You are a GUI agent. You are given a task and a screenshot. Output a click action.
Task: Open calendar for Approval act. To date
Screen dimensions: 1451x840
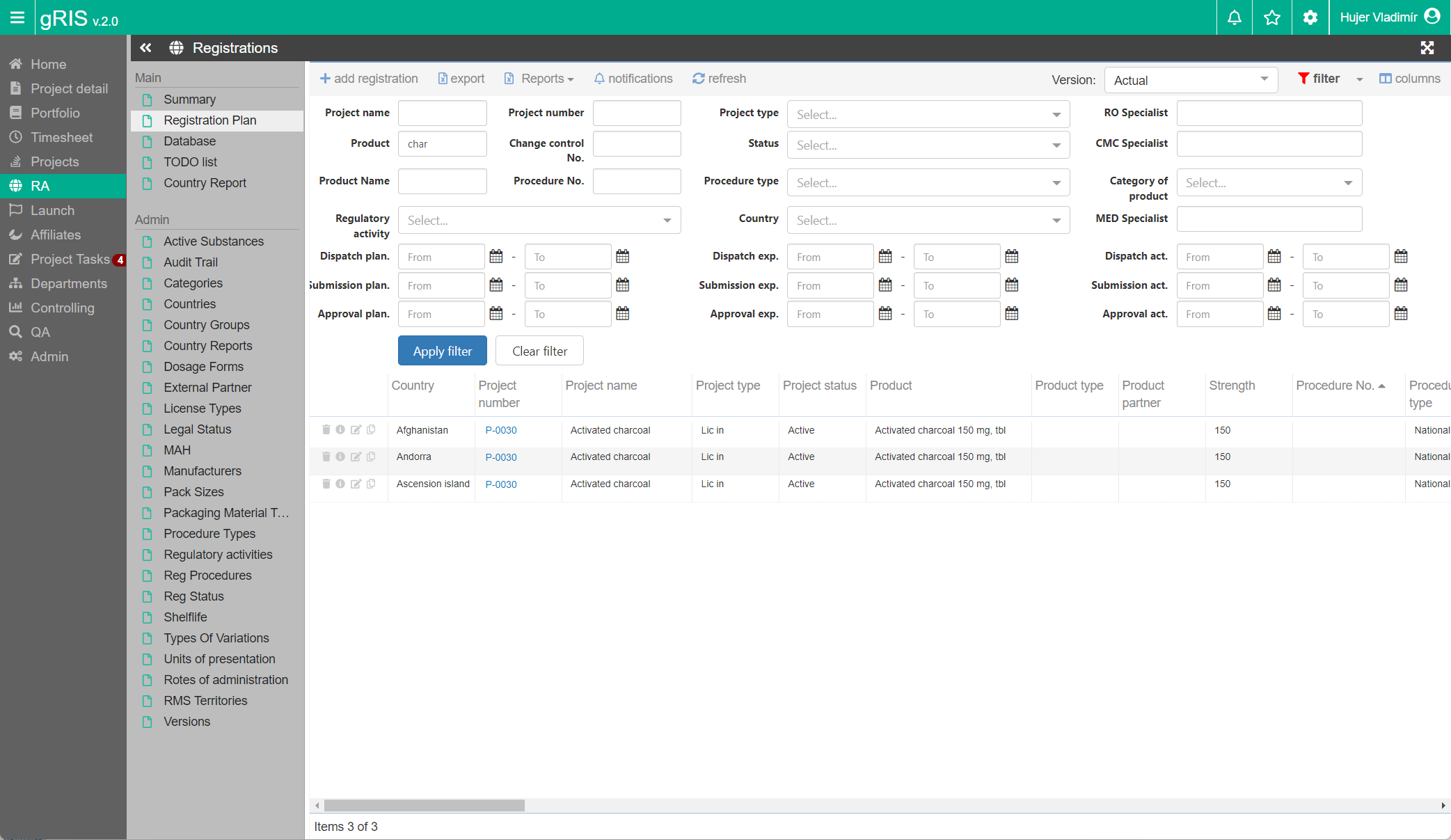1401,314
